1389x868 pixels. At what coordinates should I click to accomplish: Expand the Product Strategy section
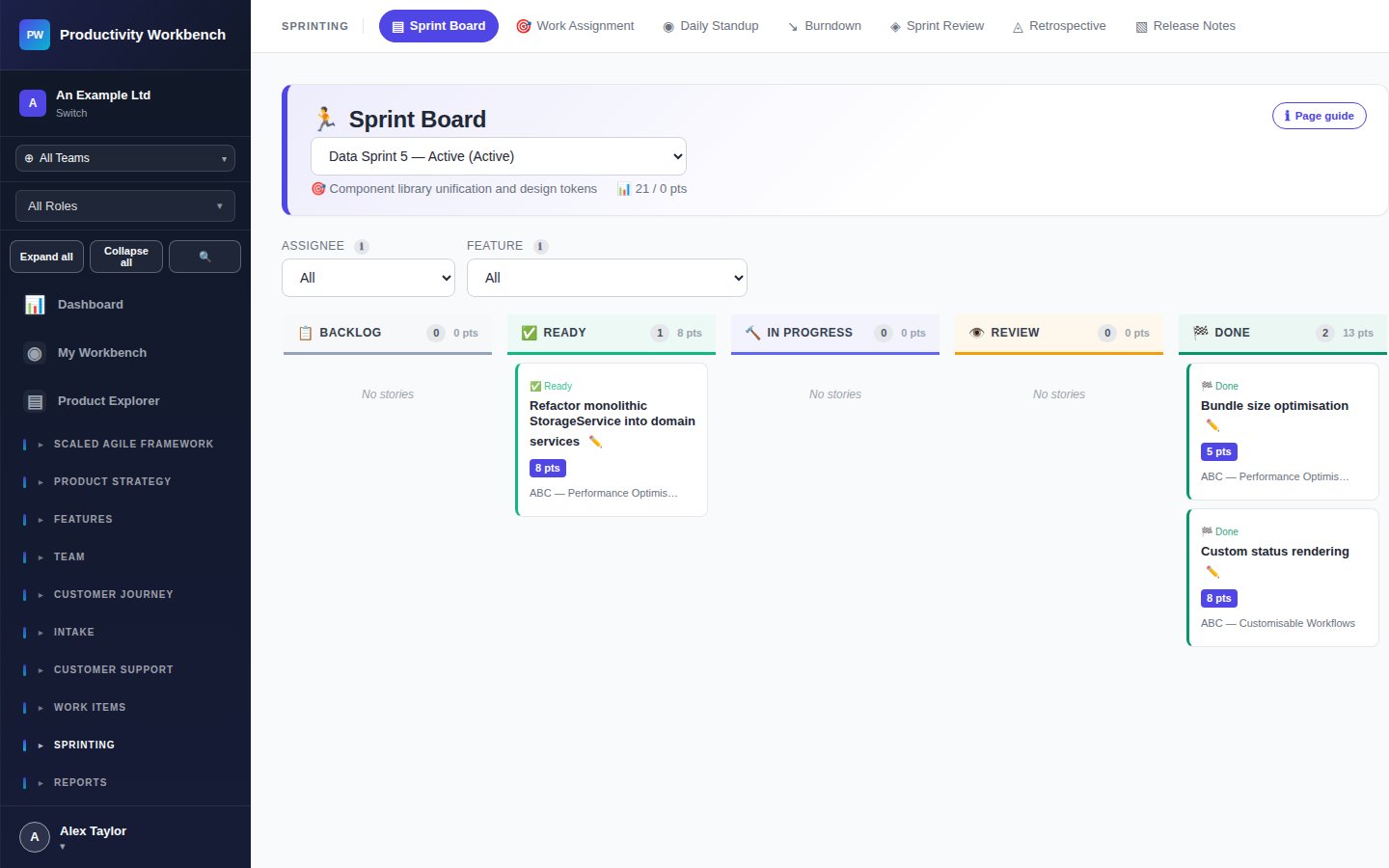pyautogui.click(x=125, y=482)
